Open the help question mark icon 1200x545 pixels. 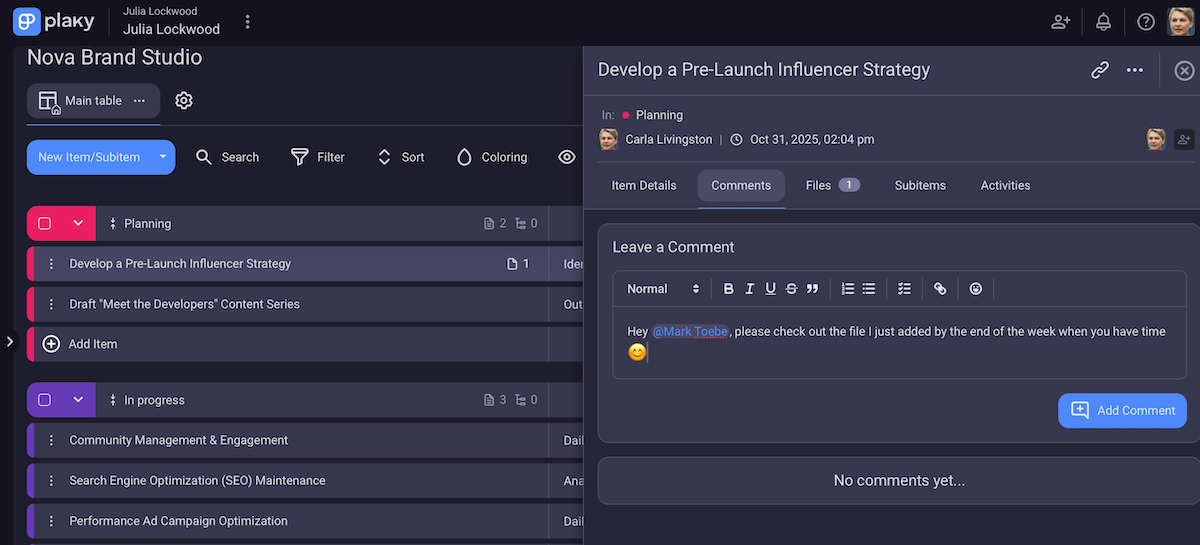tap(1146, 22)
